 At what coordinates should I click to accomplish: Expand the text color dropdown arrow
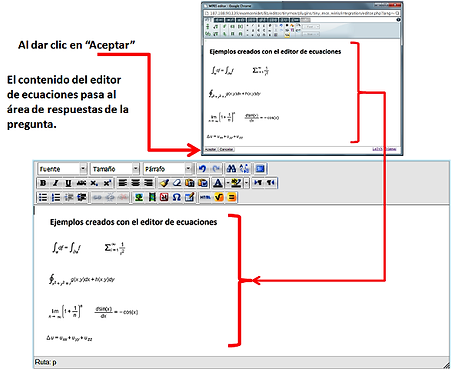pyautogui.click(x=228, y=183)
